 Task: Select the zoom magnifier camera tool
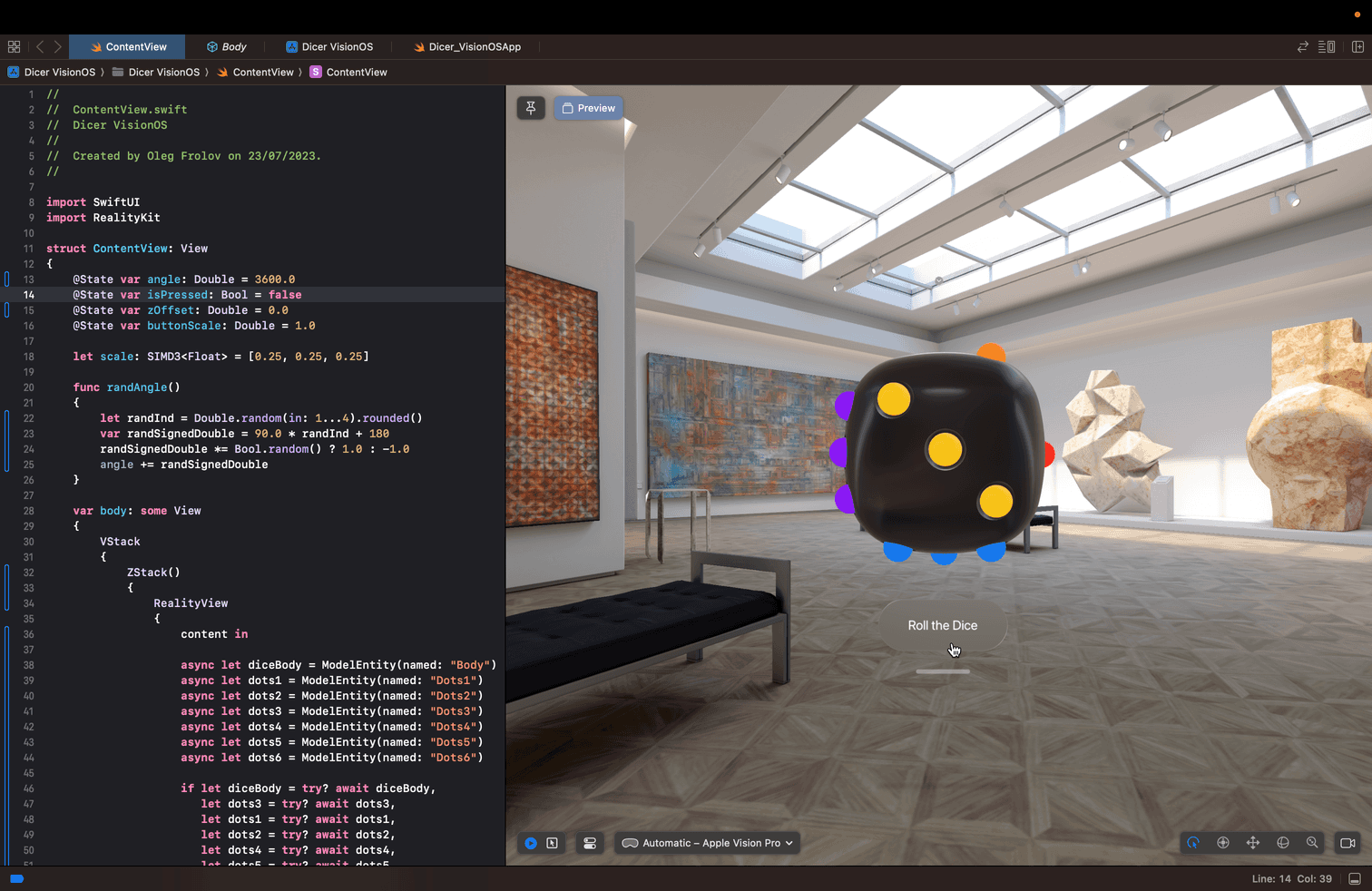(1312, 843)
